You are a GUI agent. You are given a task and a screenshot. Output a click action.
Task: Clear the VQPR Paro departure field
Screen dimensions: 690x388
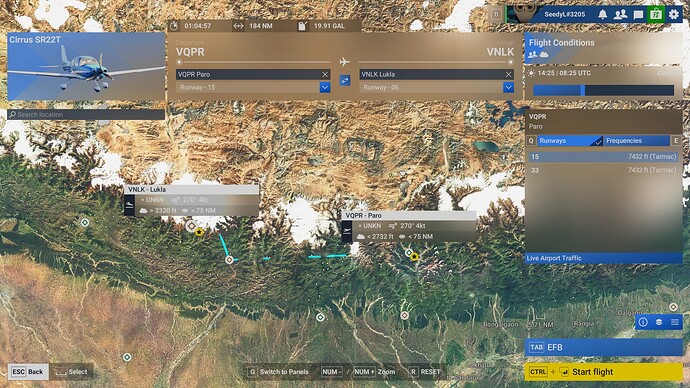pos(325,74)
